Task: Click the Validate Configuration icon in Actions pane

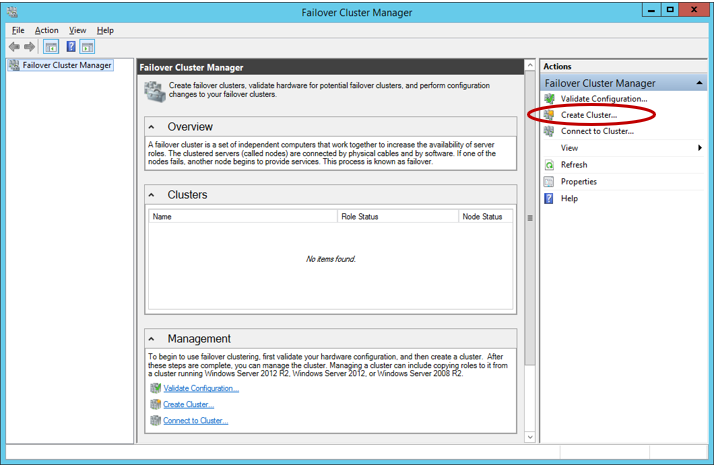Action: (x=549, y=99)
